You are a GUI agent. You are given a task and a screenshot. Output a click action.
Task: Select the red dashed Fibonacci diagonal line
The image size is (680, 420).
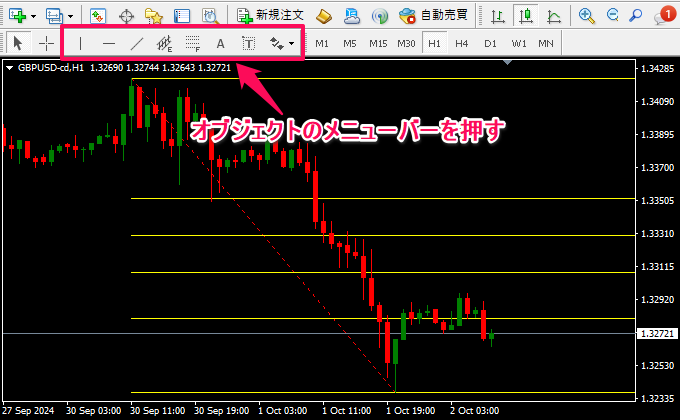click(263, 236)
